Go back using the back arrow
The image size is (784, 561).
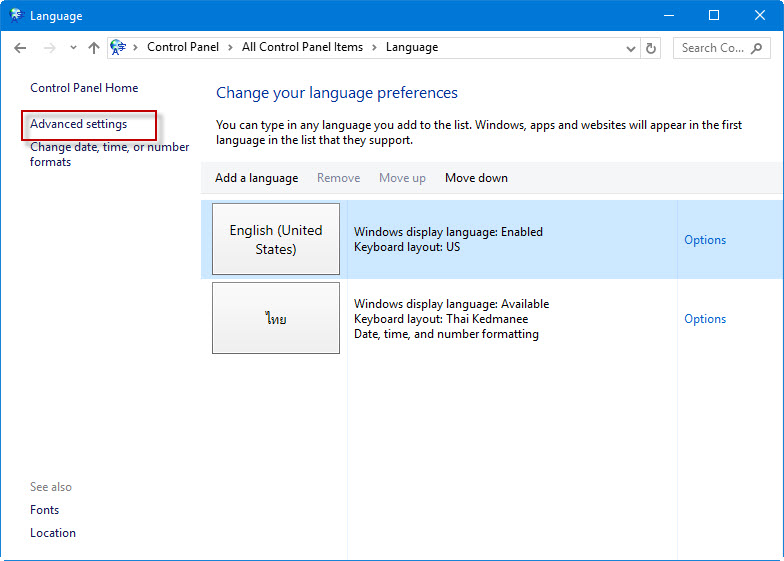tap(20, 48)
